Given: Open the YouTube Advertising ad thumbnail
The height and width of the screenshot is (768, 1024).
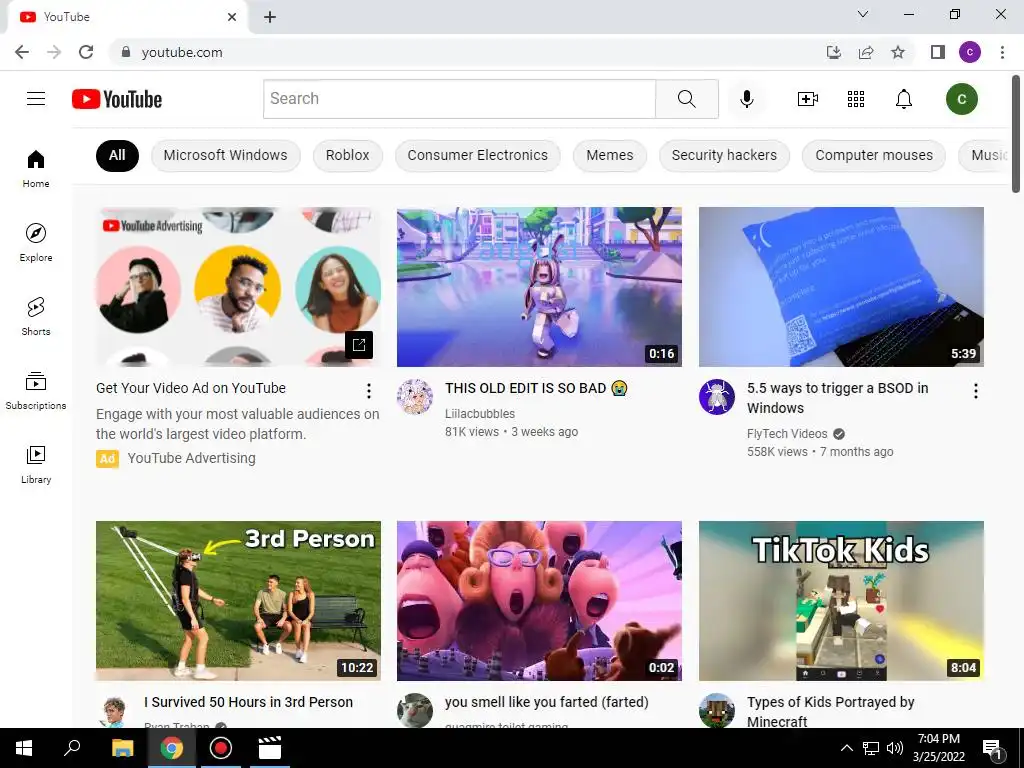Looking at the screenshot, I should 238,287.
